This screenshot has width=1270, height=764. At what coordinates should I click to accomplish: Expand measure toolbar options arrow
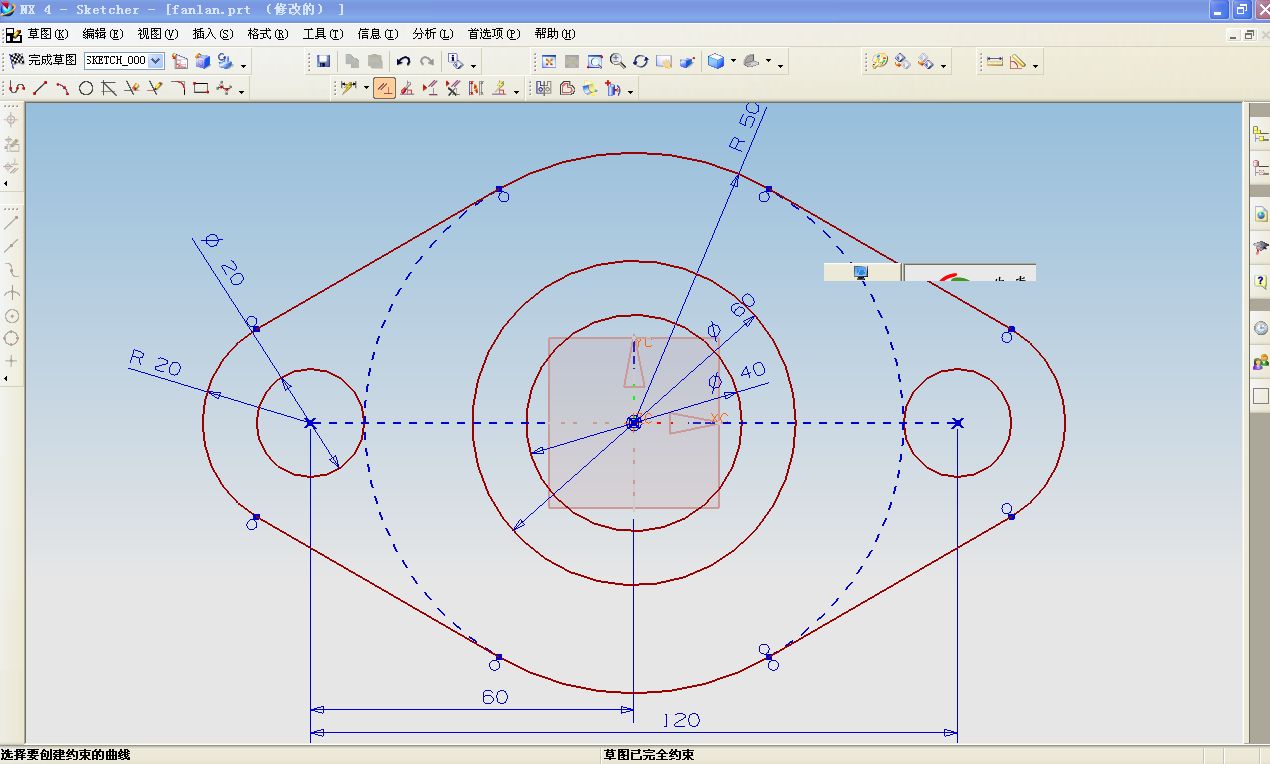tap(1035, 66)
